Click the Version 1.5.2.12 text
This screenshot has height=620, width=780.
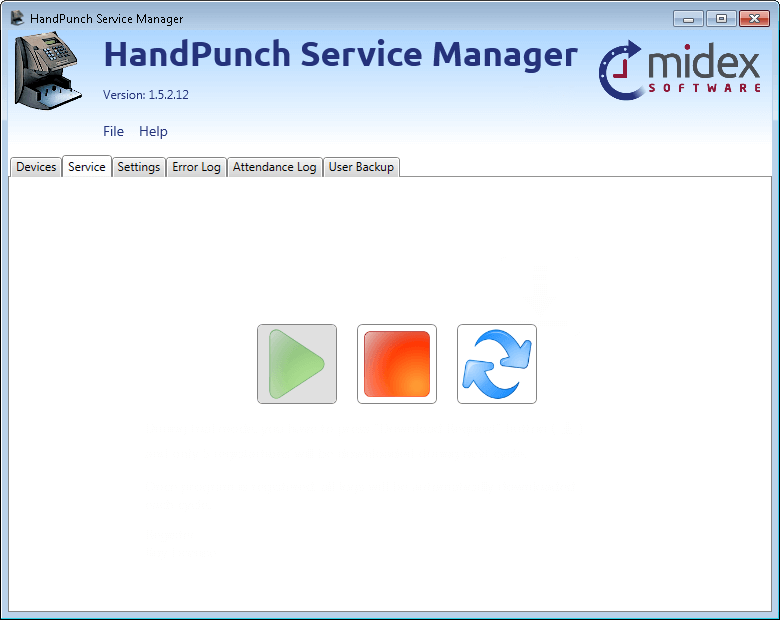coord(146,95)
